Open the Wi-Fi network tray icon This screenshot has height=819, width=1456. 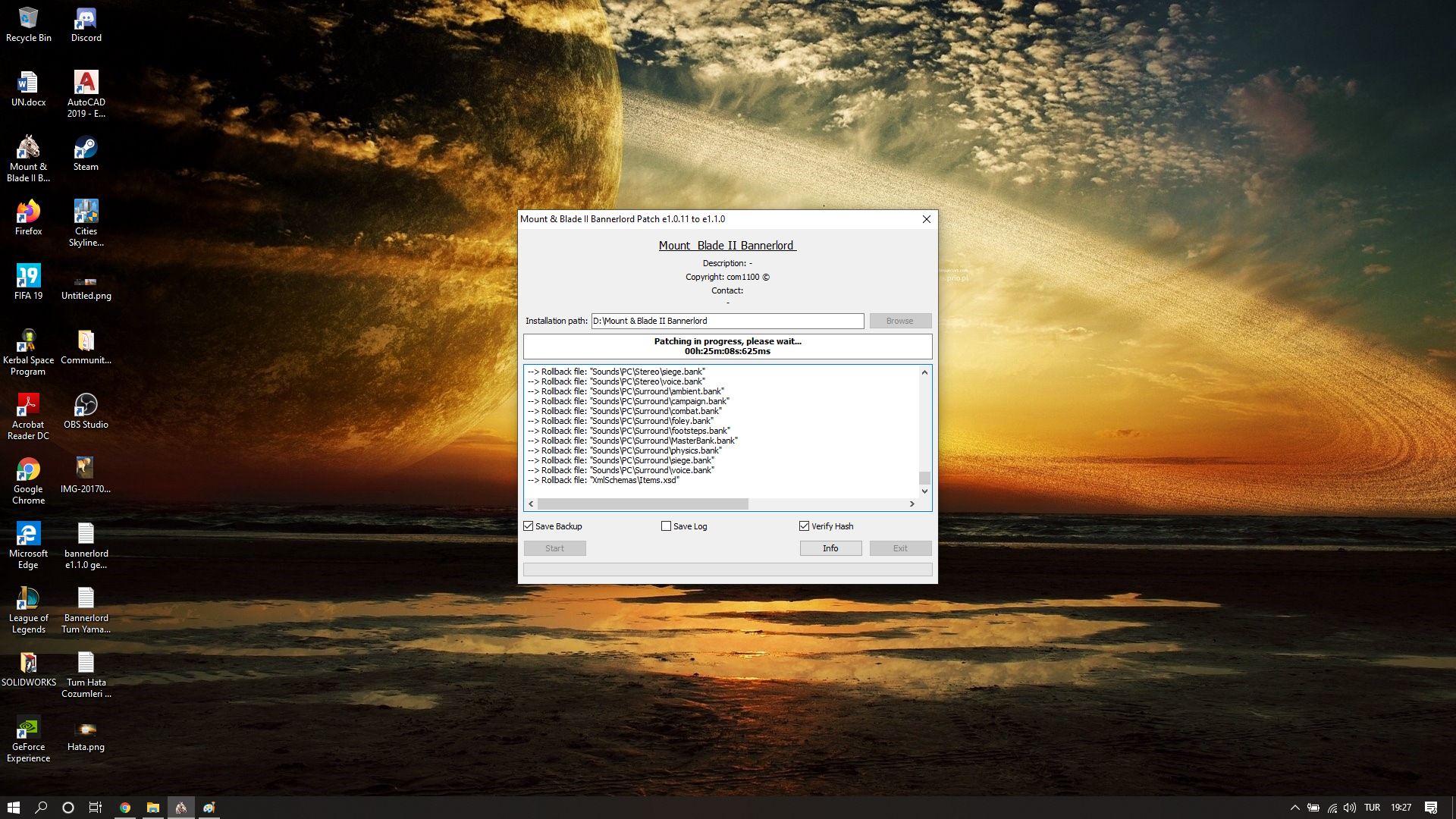pos(1332,808)
